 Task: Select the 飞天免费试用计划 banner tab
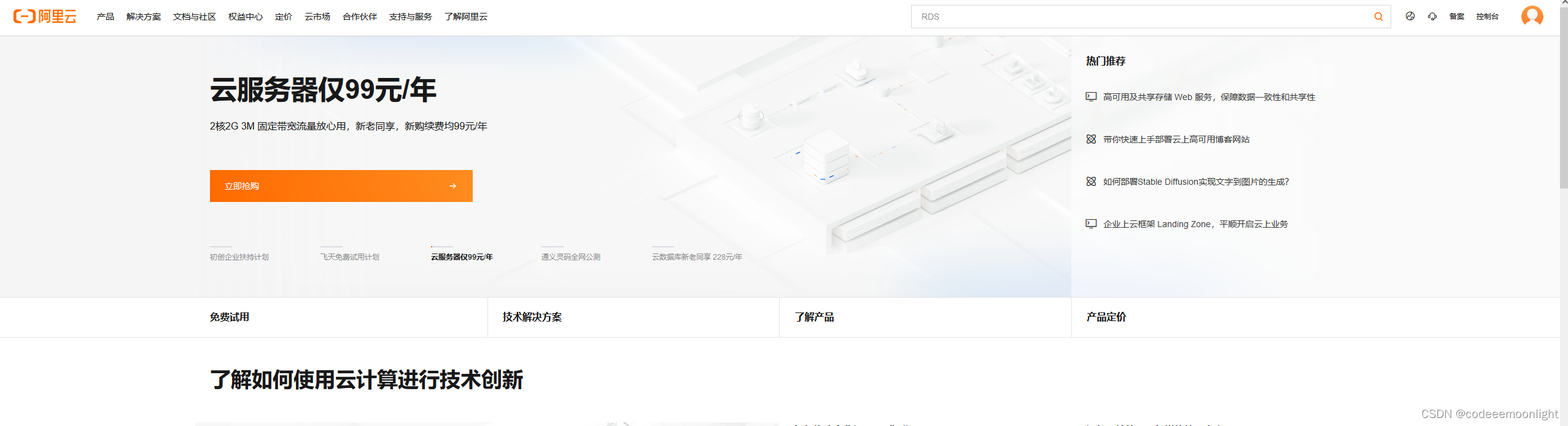pyautogui.click(x=350, y=257)
